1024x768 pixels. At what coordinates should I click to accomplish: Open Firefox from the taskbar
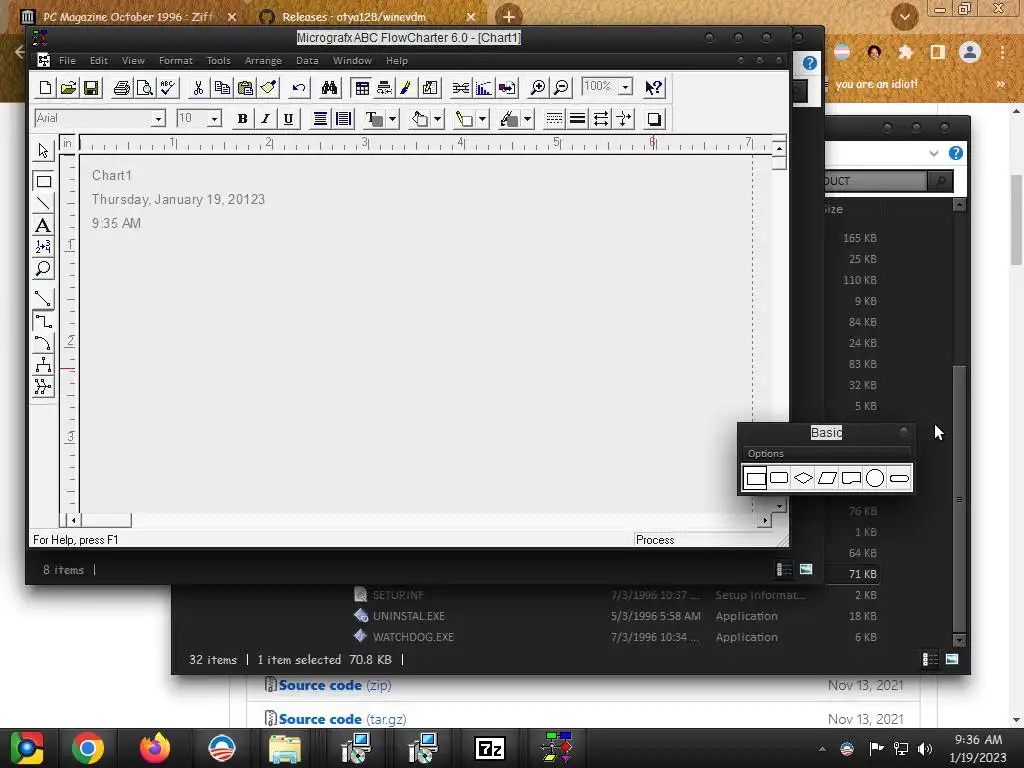[x=155, y=748]
